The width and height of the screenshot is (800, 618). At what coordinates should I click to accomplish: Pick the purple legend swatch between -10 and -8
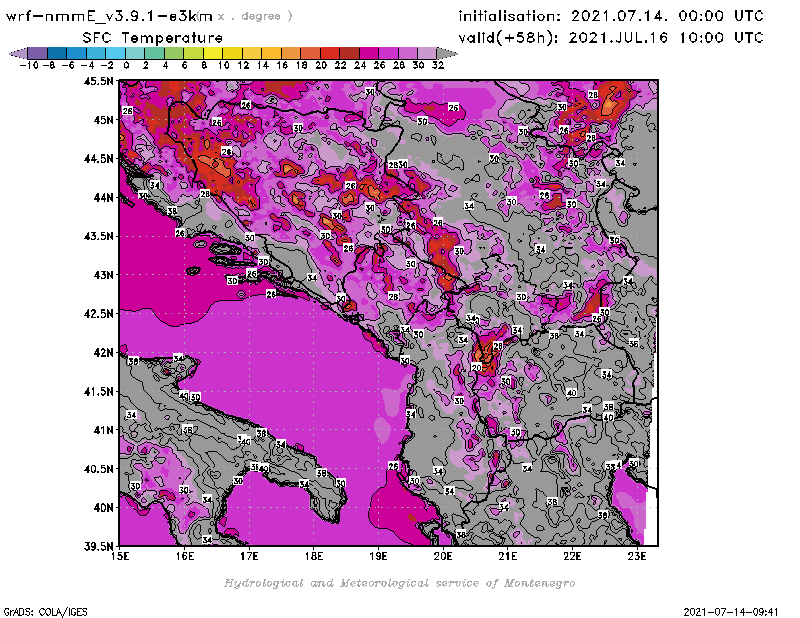(38, 53)
